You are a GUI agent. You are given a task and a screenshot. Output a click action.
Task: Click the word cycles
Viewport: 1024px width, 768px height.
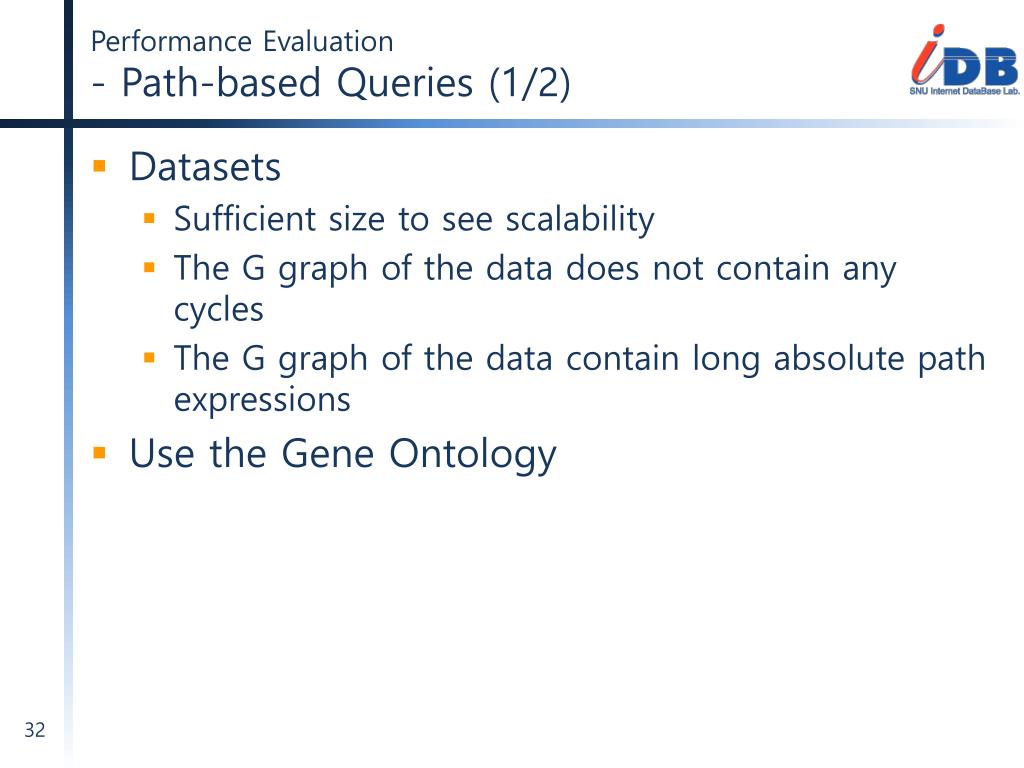[219, 310]
